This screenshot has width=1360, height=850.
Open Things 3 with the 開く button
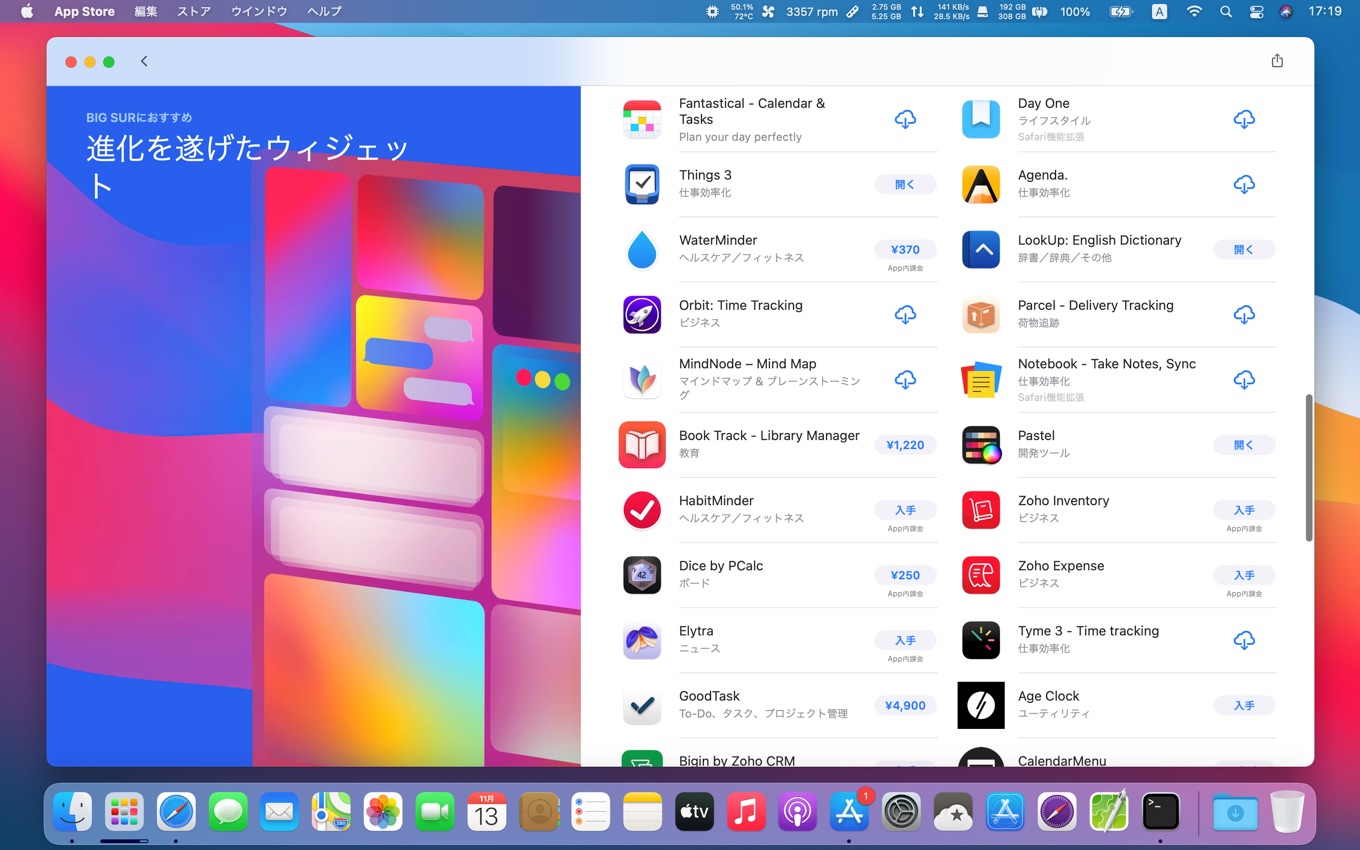pyautogui.click(x=905, y=184)
